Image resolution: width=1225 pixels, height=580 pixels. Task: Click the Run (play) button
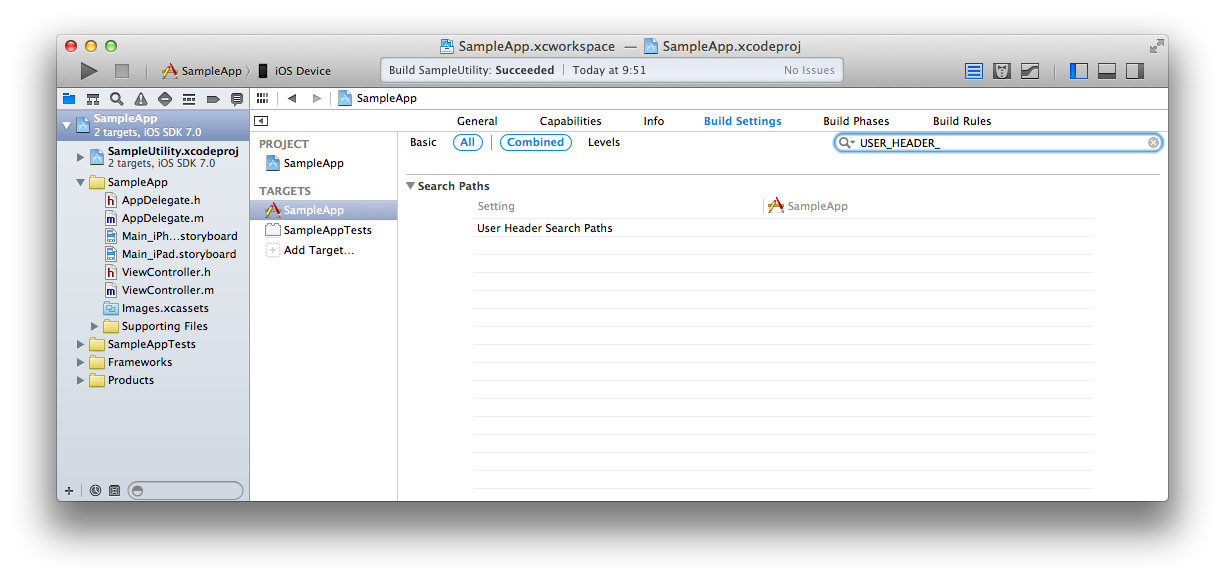(x=89, y=71)
